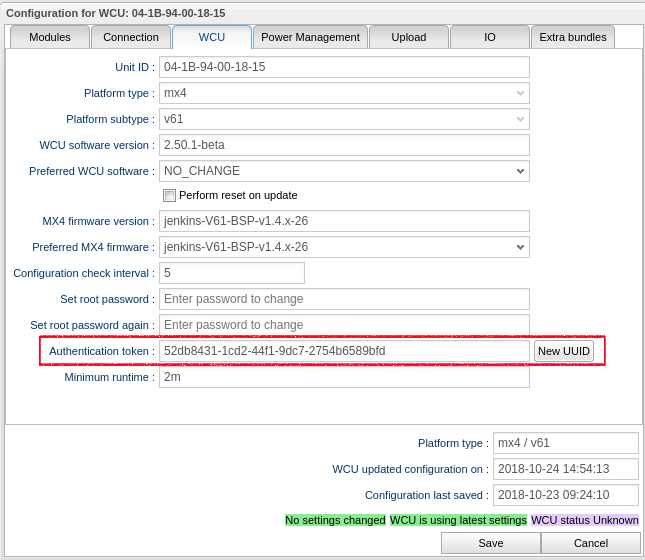
Task: Select the Authentication token field
Action: point(344,351)
